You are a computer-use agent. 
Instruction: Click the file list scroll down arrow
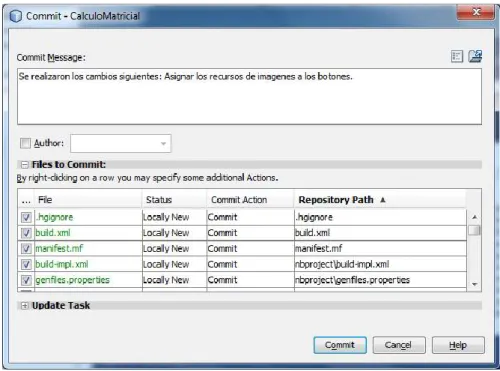click(475, 284)
